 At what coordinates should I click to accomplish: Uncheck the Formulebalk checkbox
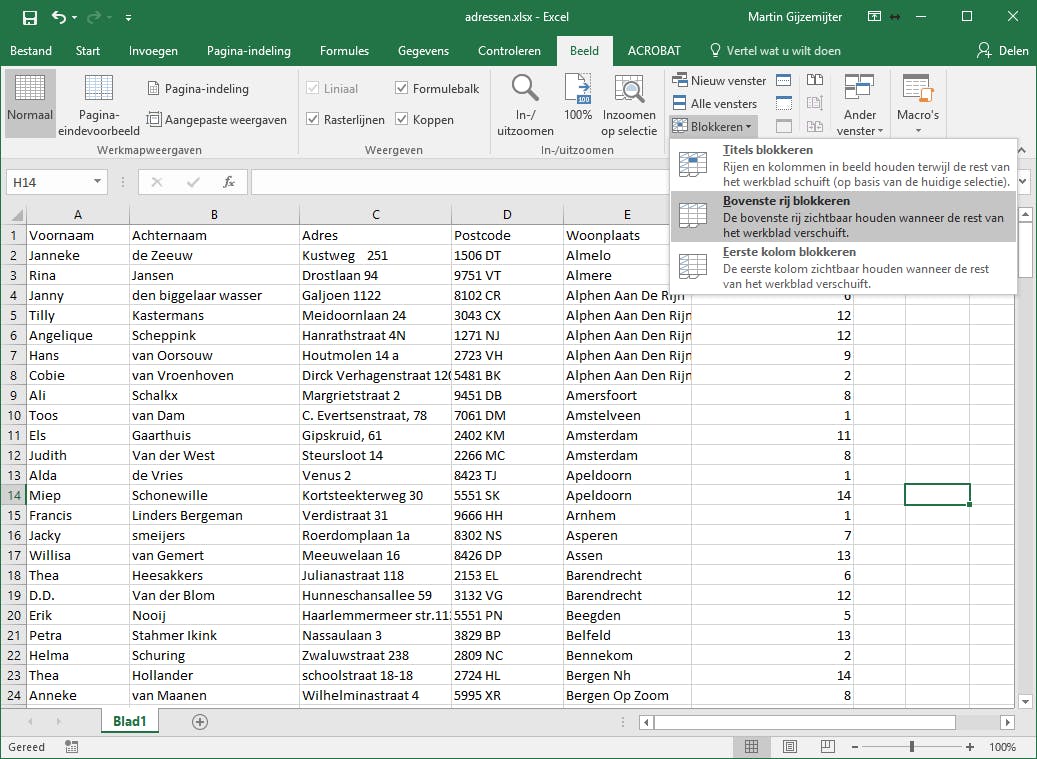pos(402,89)
